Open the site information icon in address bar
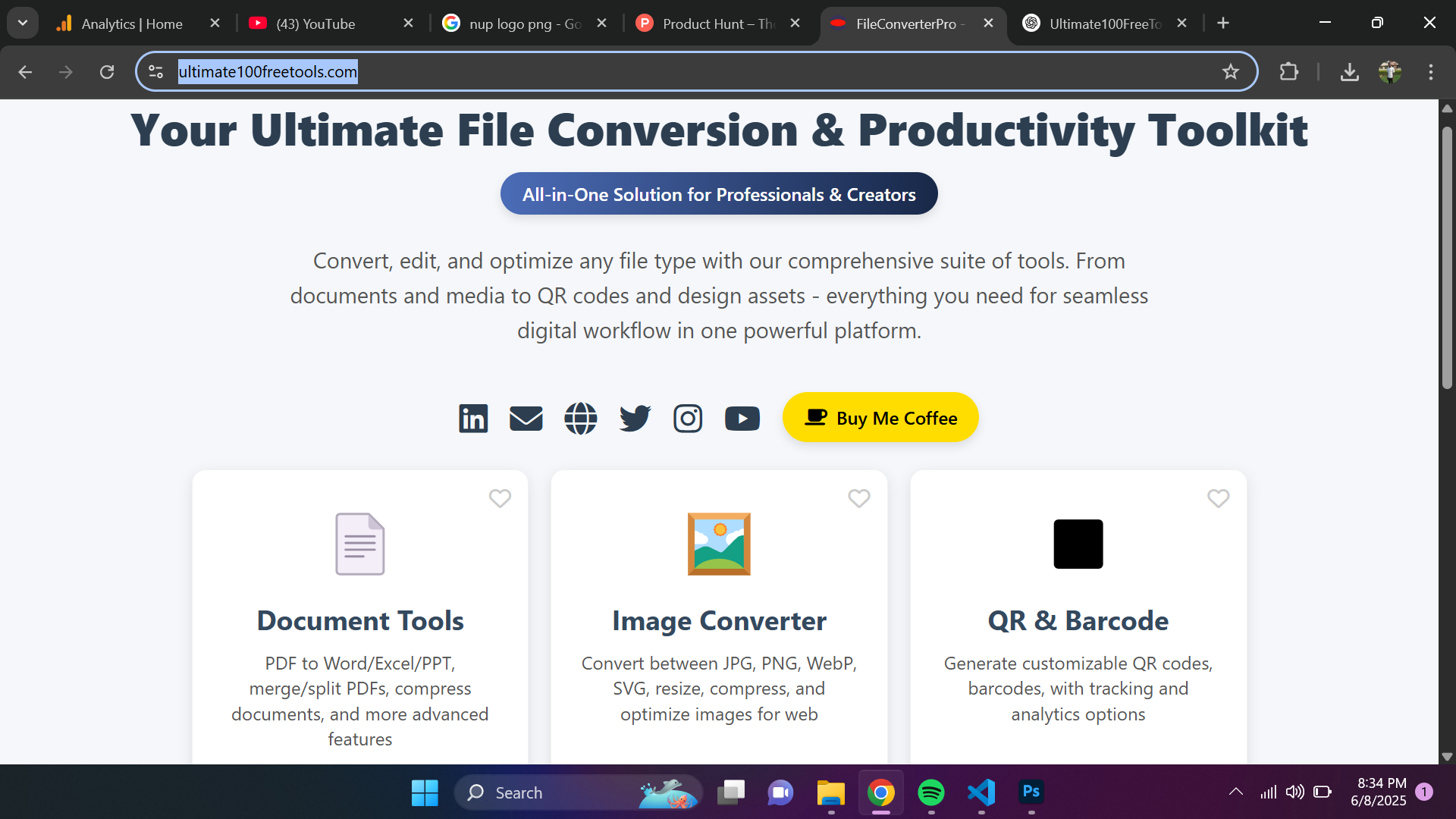This screenshot has width=1456, height=819. [155, 71]
